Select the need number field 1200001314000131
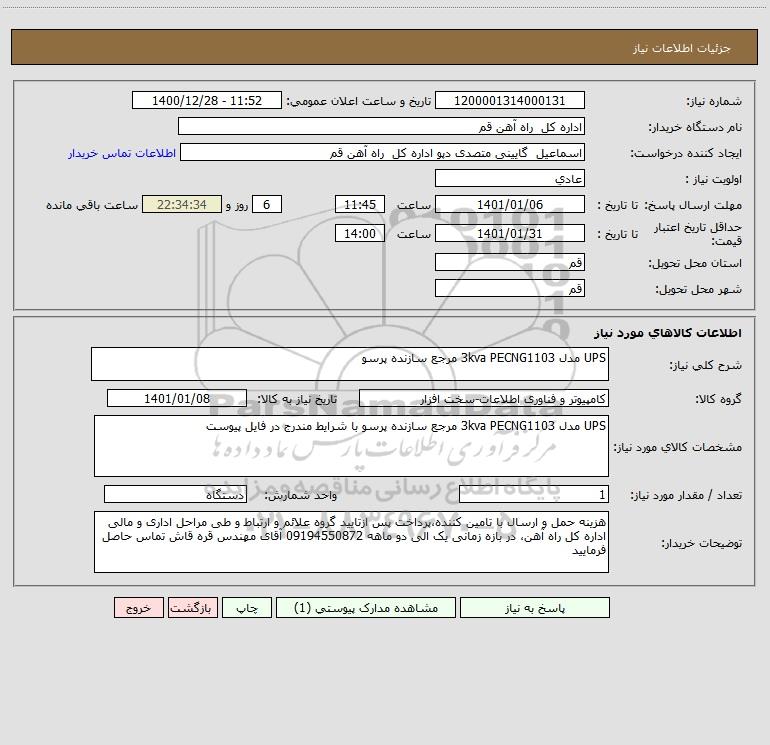Viewport: 770px width, 745px height. [510, 100]
